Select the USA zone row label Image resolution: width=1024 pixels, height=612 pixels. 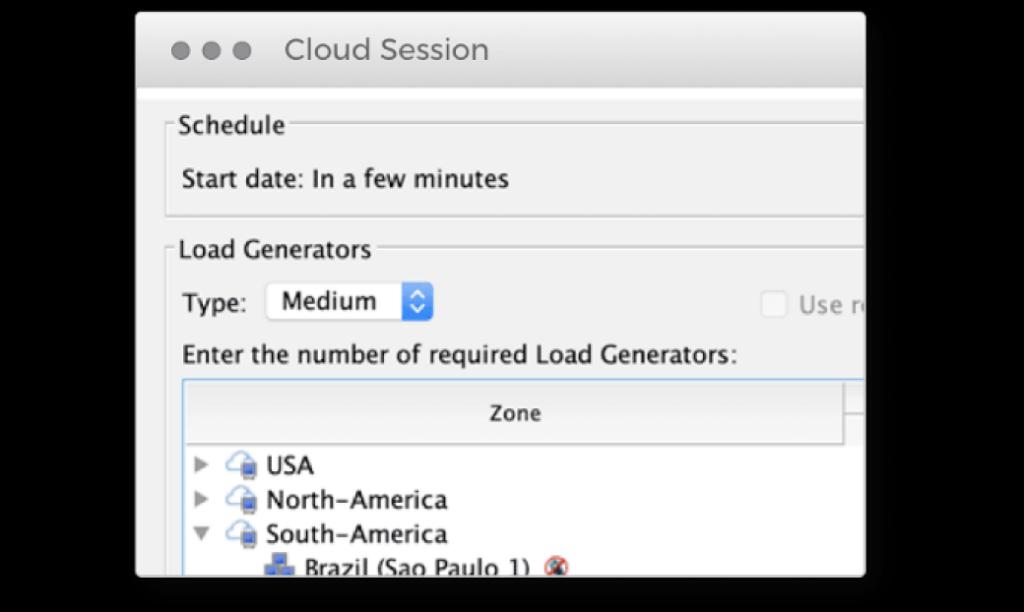point(290,466)
